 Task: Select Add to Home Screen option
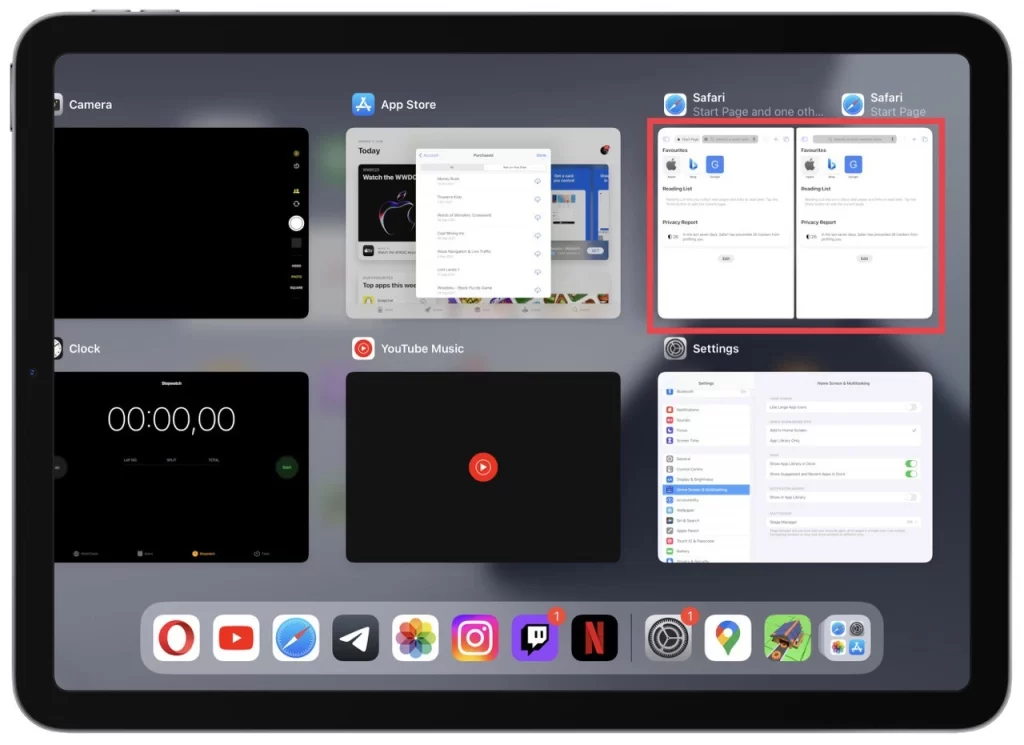843,430
